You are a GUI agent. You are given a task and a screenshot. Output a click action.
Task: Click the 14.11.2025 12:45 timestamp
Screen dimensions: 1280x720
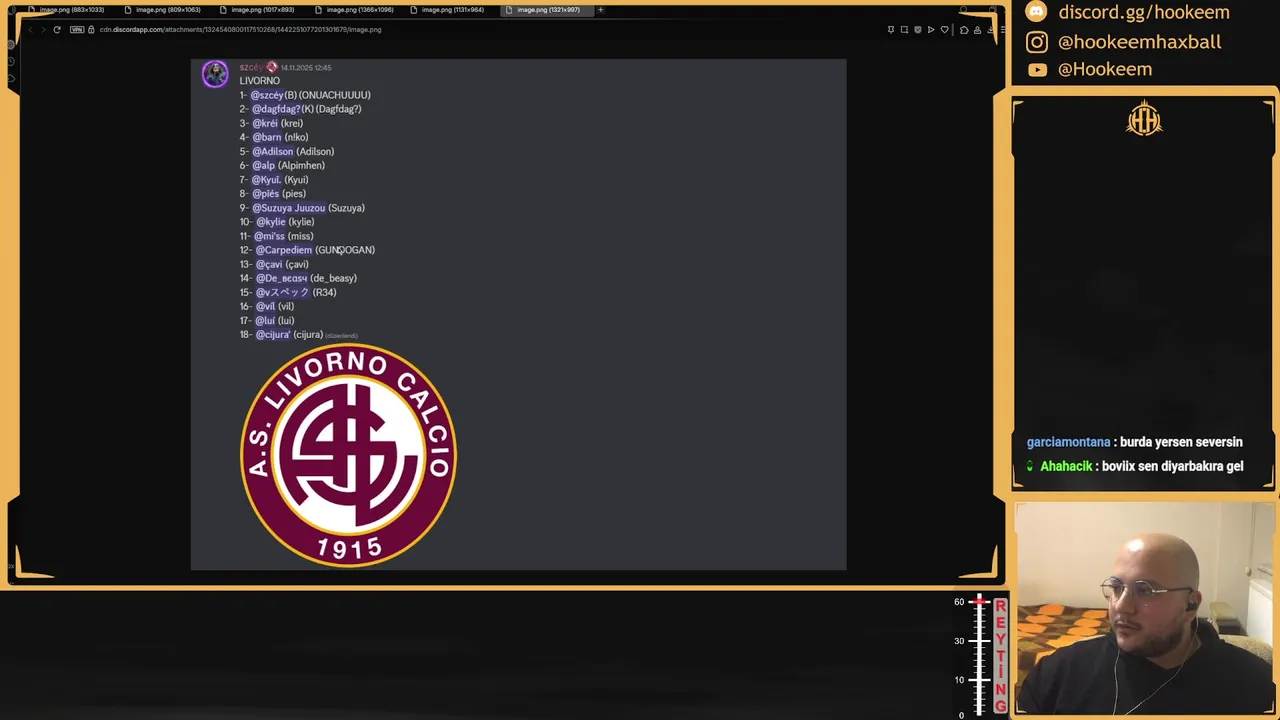(306, 68)
